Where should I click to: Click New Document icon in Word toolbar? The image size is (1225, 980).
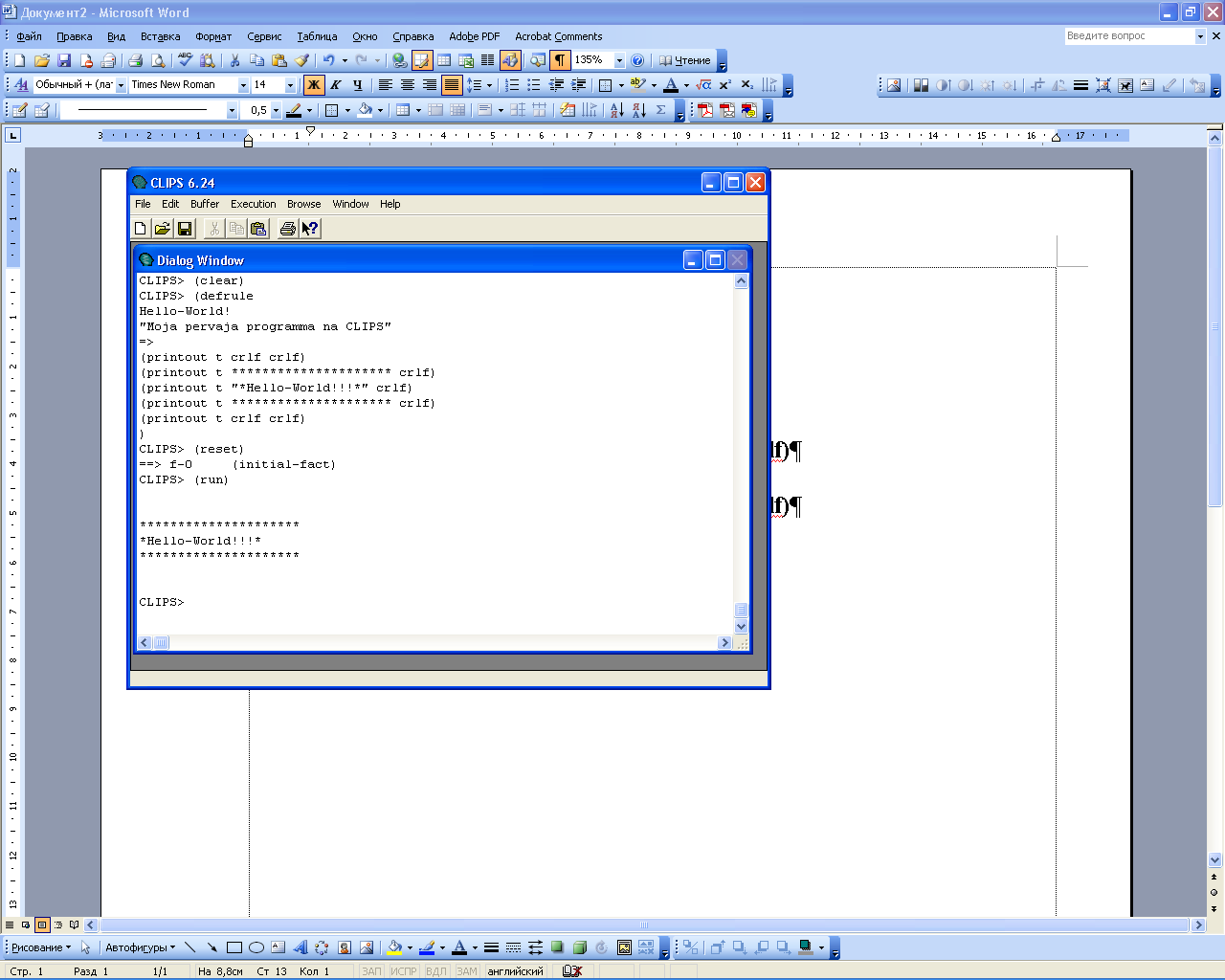(x=19, y=60)
